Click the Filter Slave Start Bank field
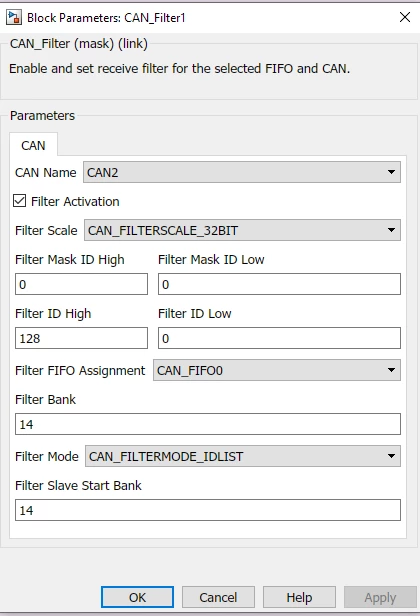The image size is (420, 616). click(208, 510)
